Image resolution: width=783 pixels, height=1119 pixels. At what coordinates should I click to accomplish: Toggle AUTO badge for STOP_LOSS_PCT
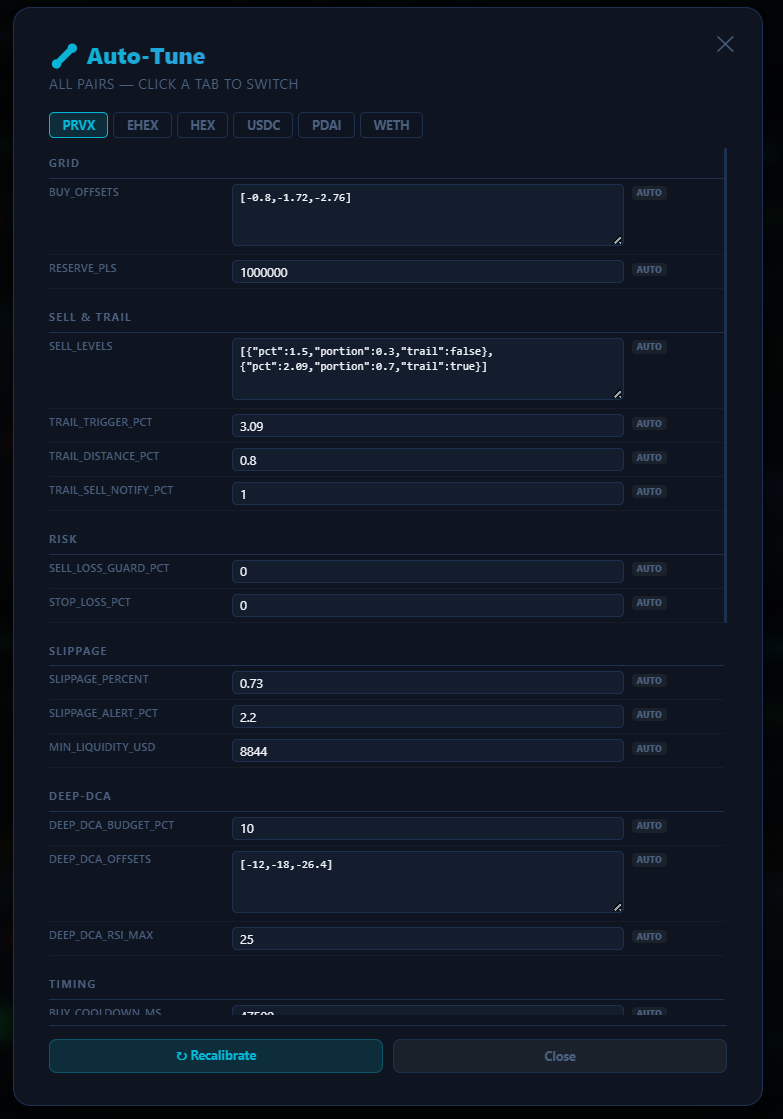click(649, 603)
